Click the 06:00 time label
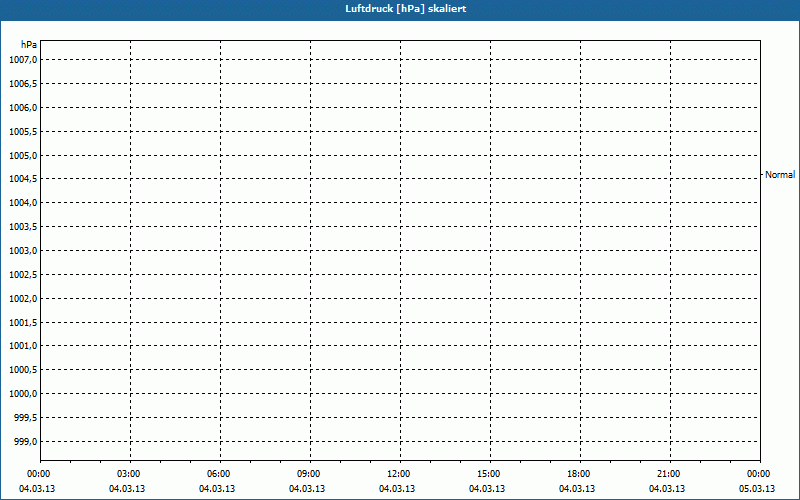The width and height of the screenshot is (800, 500). [218, 474]
